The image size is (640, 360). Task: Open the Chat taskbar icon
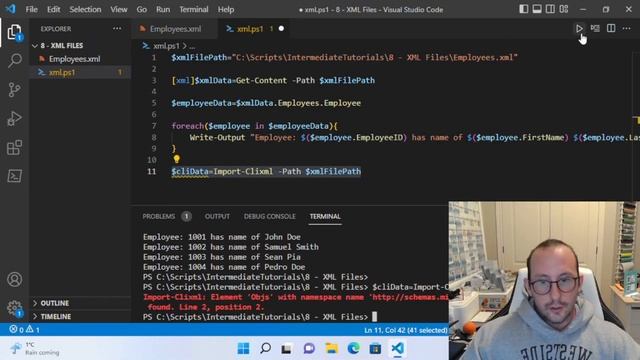309,348
